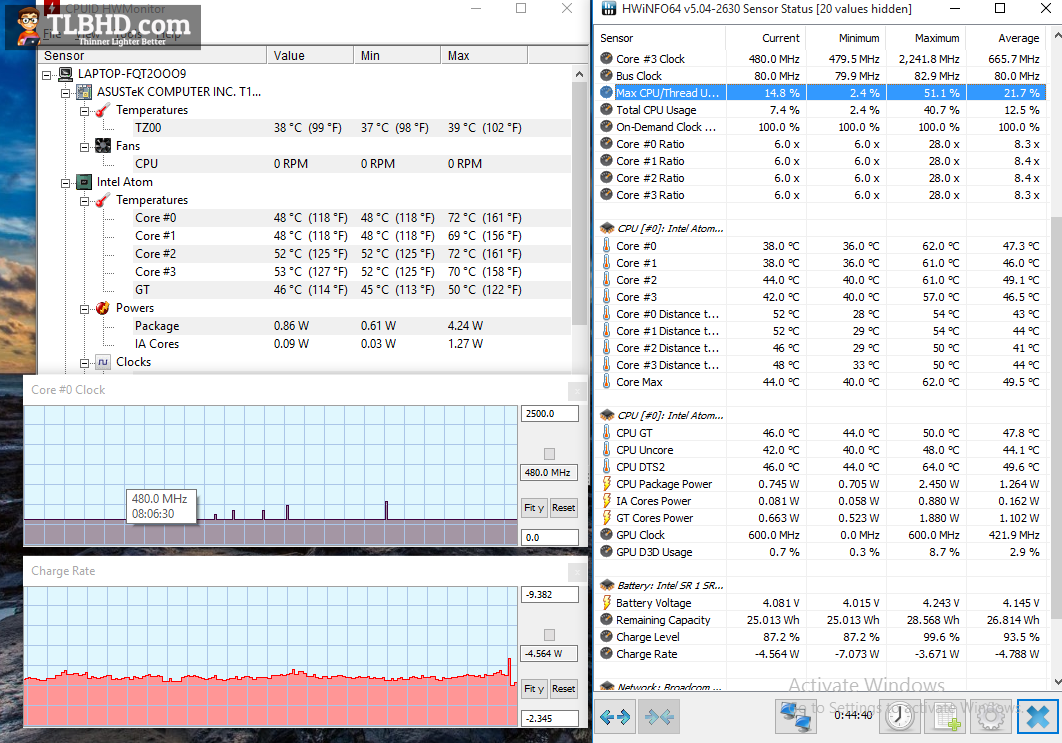Click the blue X close-sensors button in HWiNFO
The width and height of the screenshot is (1062, 743).
click(1037, 717)
